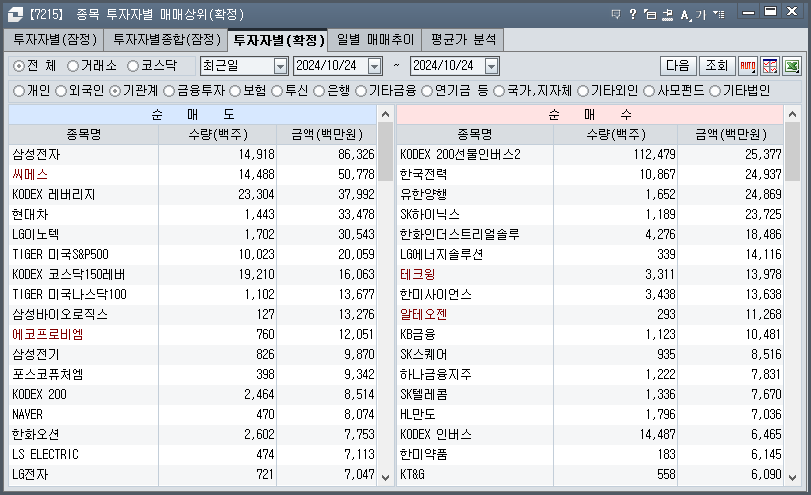Select the 보험 radio button
Screen dimensions: 811x495
tap(235, 91)
